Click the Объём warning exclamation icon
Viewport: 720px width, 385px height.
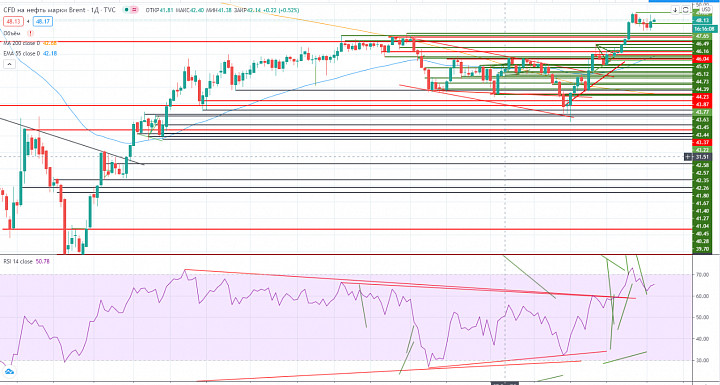[x=30, y=33]
